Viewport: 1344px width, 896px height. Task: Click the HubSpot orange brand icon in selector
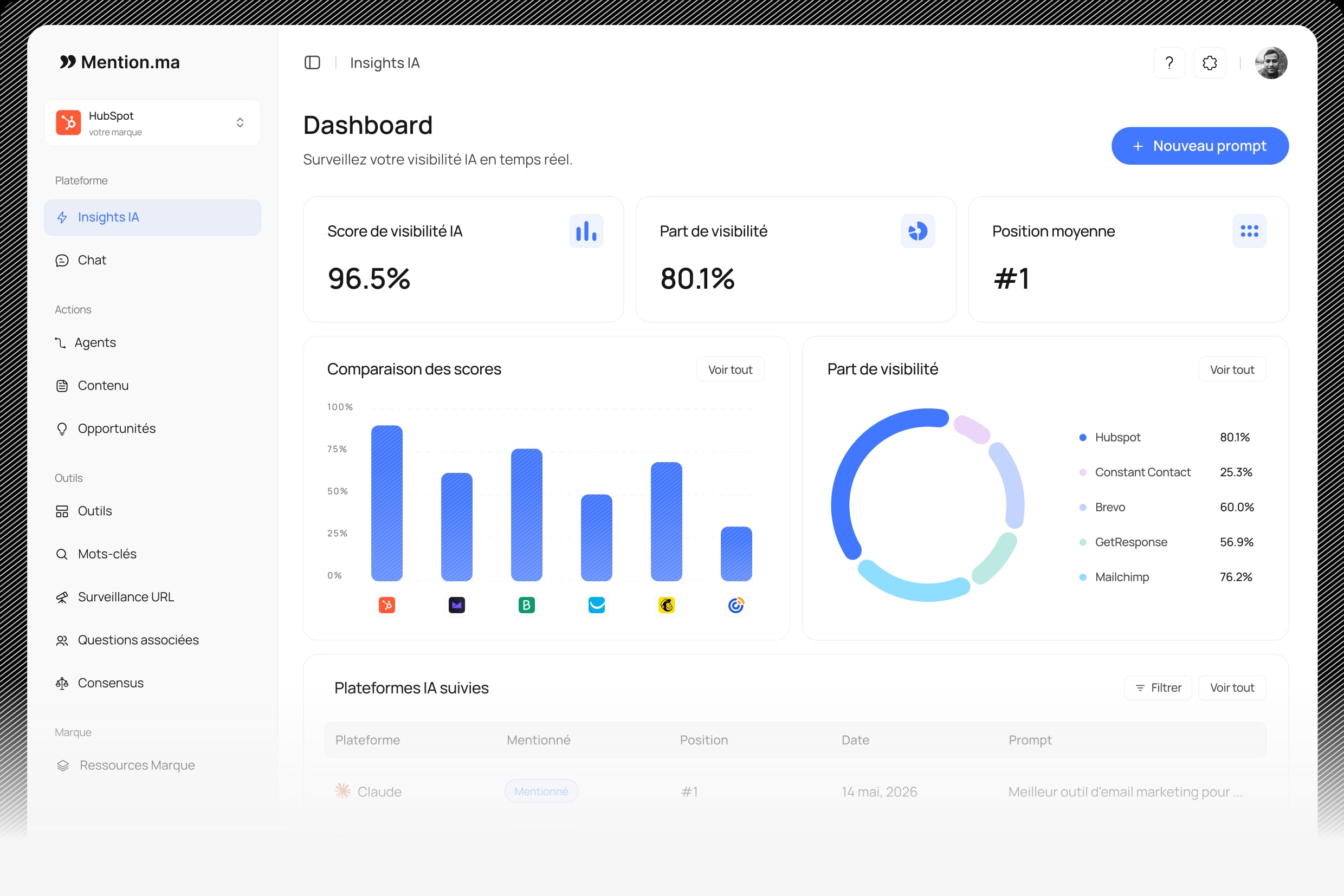coord(68,123)
